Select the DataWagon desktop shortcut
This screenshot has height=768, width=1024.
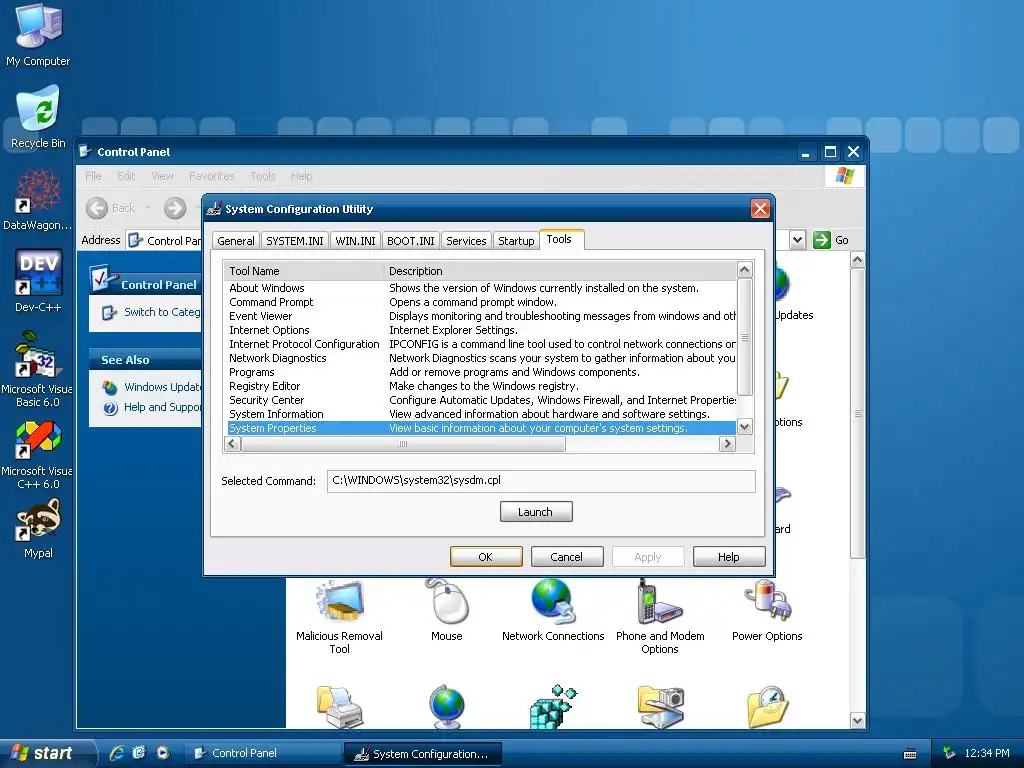(37, 199)
